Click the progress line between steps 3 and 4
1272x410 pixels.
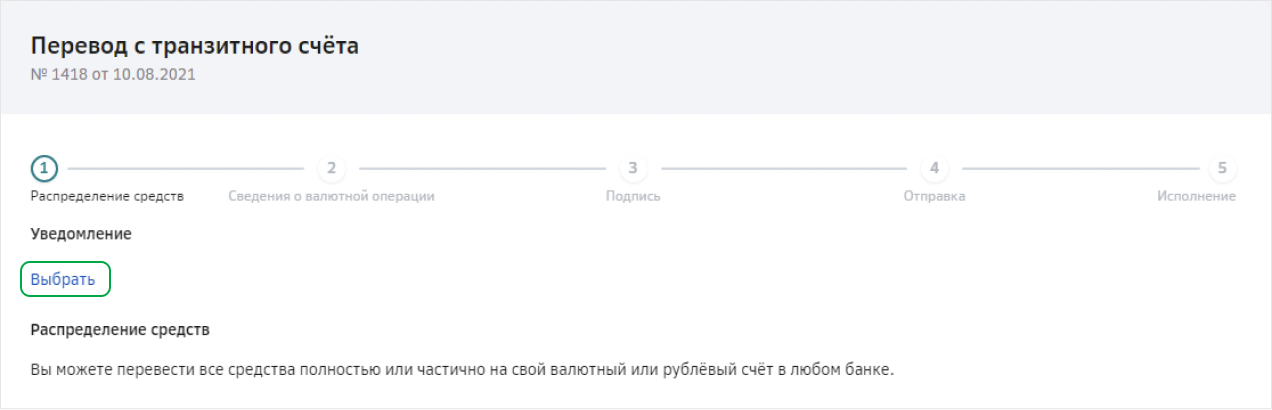pos(783,168)
